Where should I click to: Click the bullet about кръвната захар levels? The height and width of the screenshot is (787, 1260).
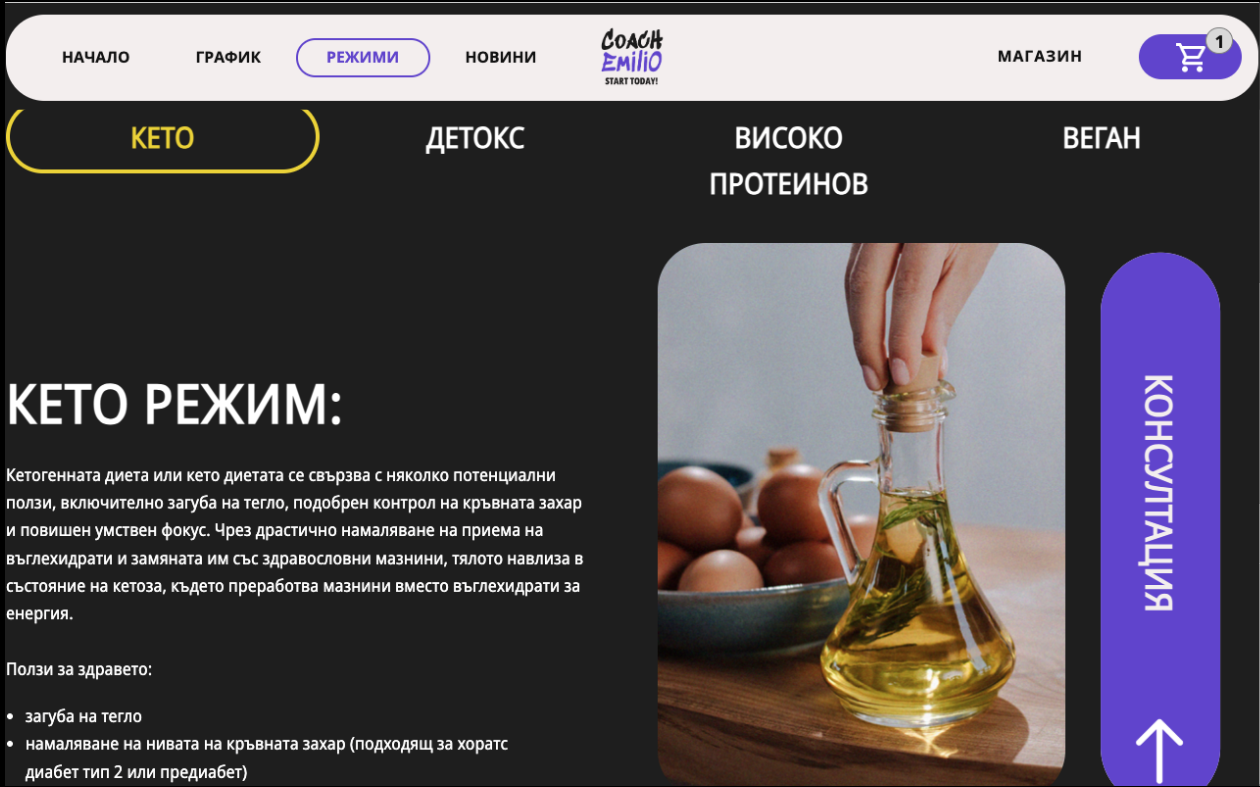pyautogui.click(x=267, y=759)
